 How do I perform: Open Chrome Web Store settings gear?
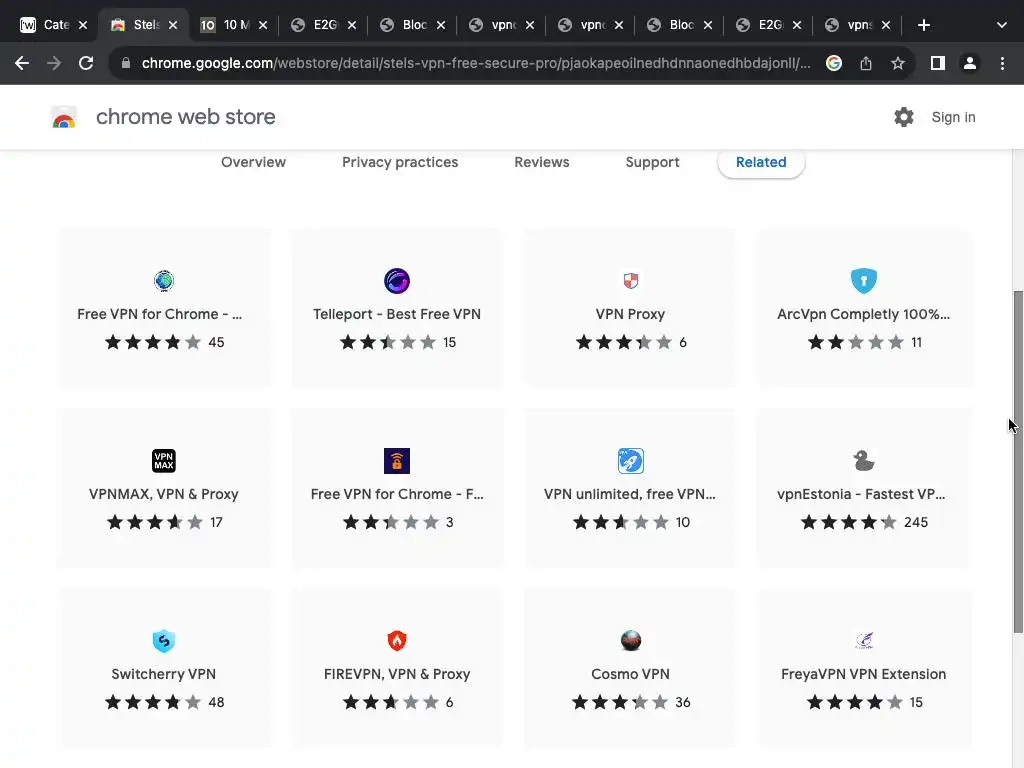click(904, 117)
